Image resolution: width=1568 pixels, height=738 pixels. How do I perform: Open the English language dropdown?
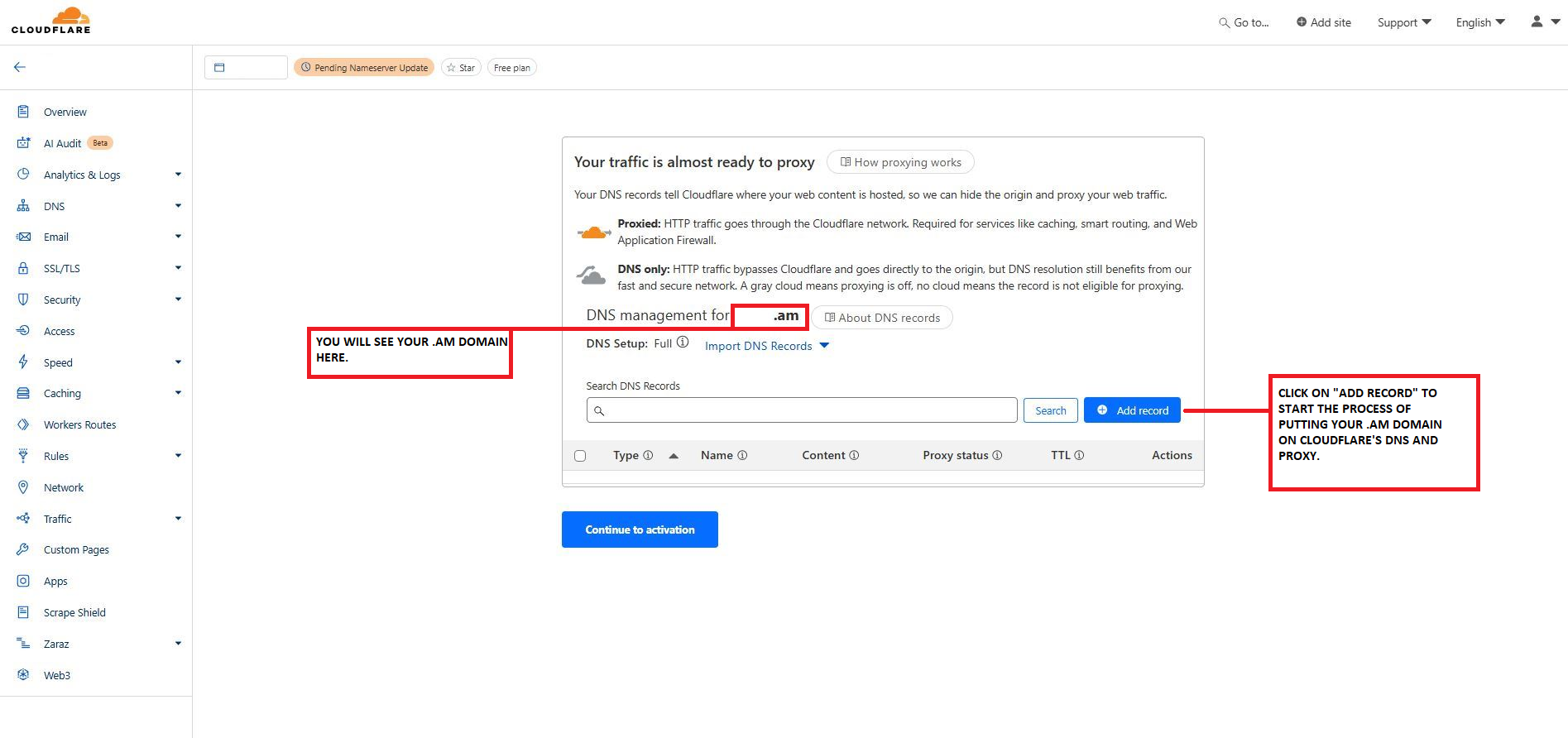(x=1480, y=22)
